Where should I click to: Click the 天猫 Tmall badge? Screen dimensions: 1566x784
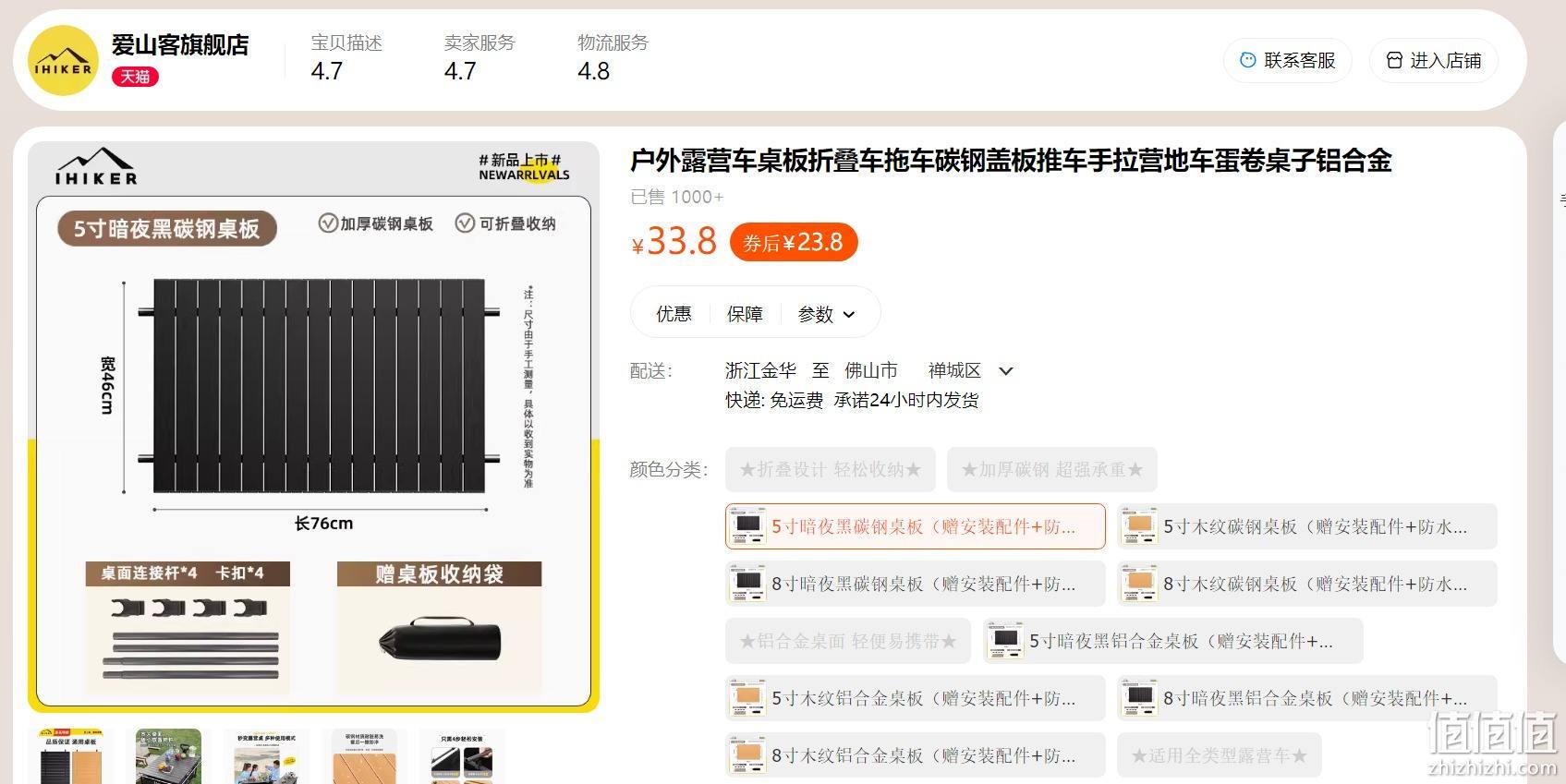click(x=135, y=77)
